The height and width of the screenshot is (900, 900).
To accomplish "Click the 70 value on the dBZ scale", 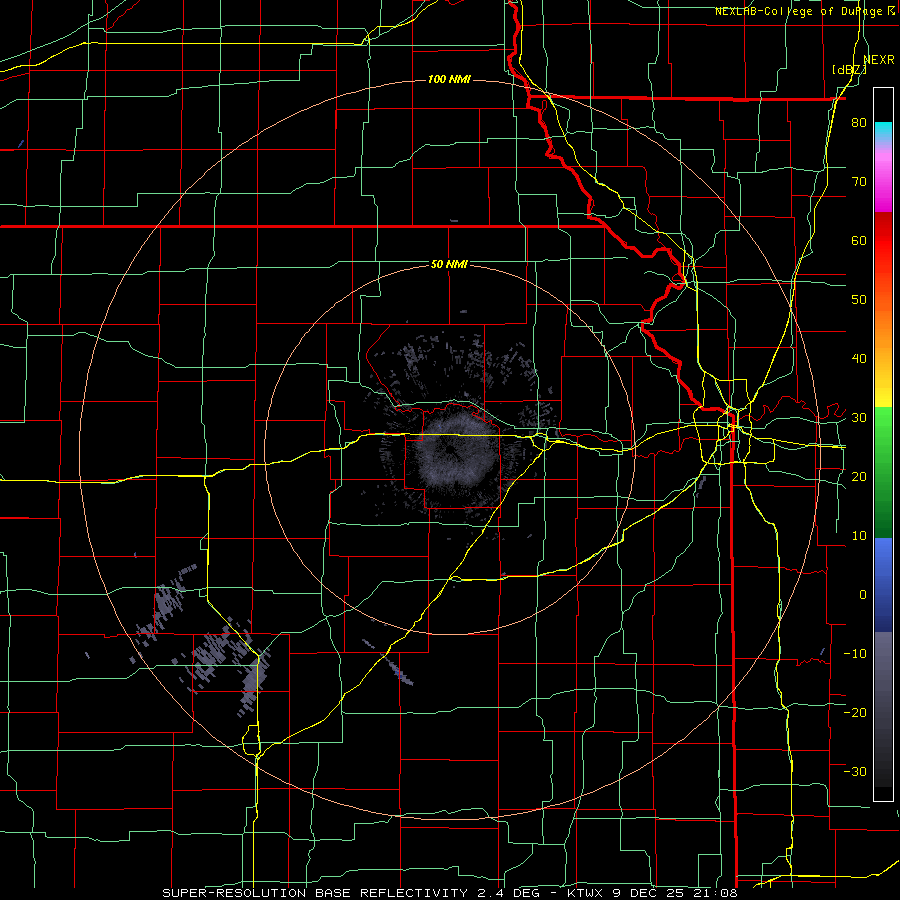I will pyautogui.click(x=859, y=182).
